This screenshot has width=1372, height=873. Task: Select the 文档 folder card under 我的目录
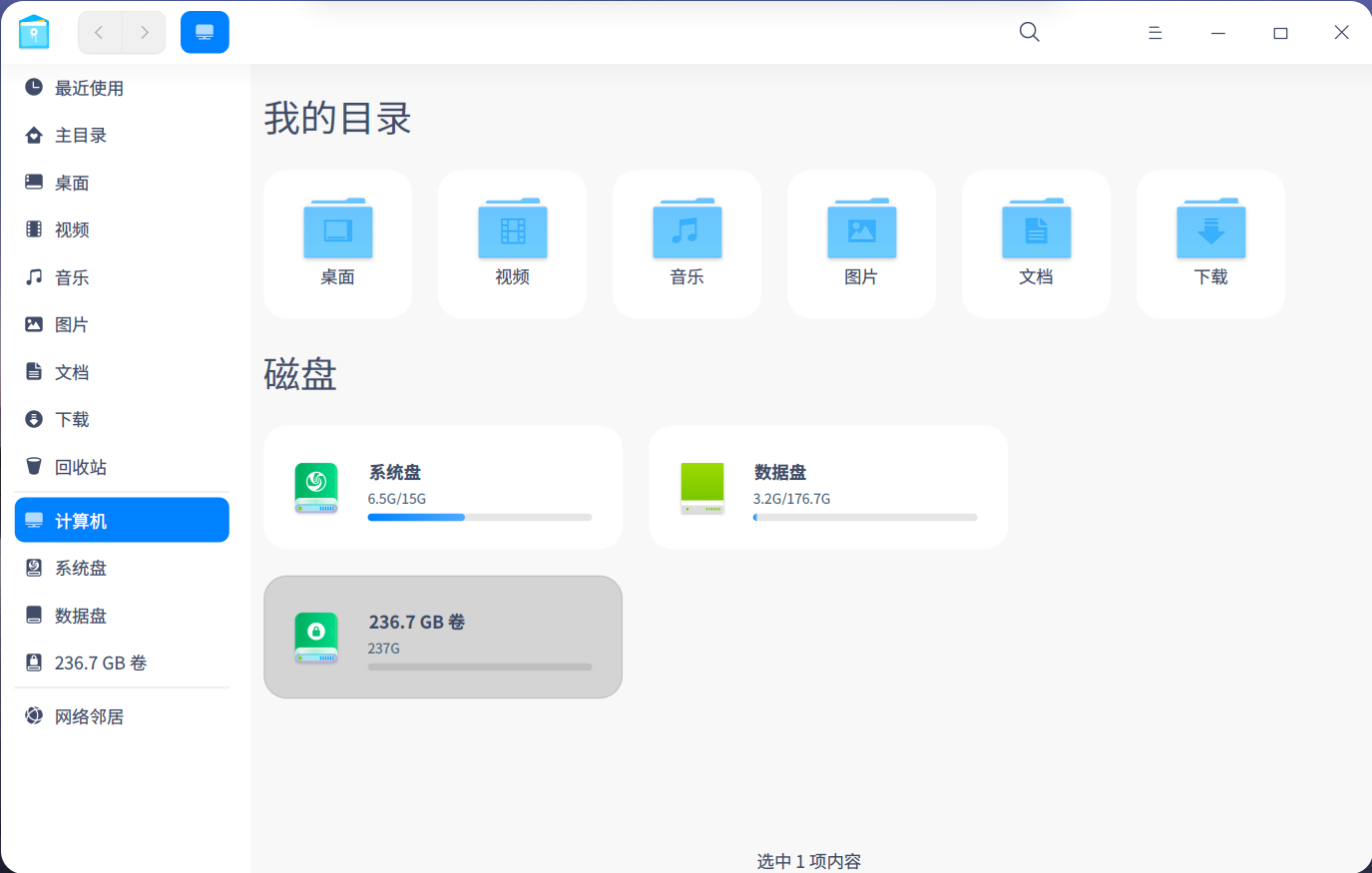1037,244
